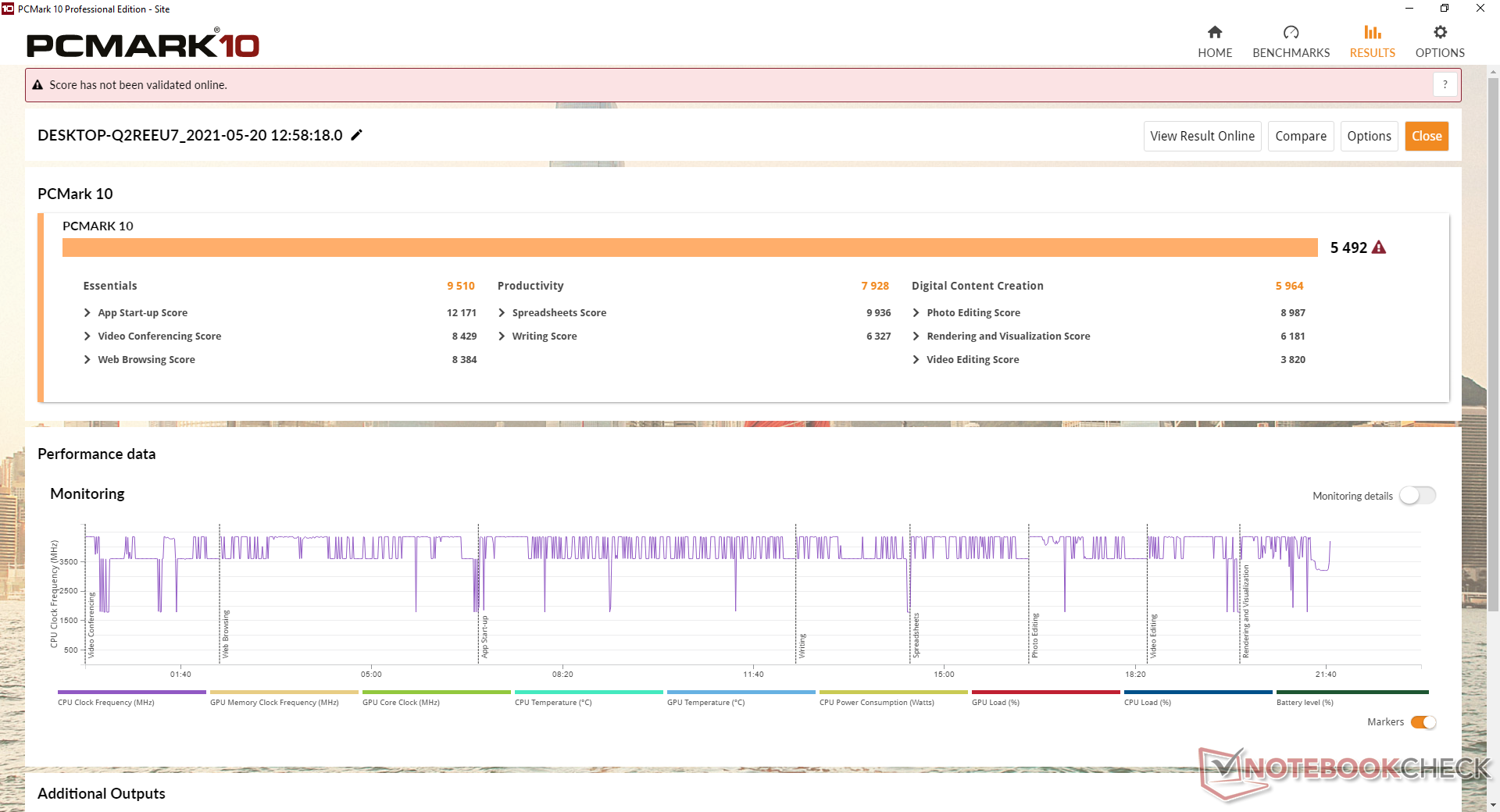Click the warning icon in validation banner

[x=37, y=85]
